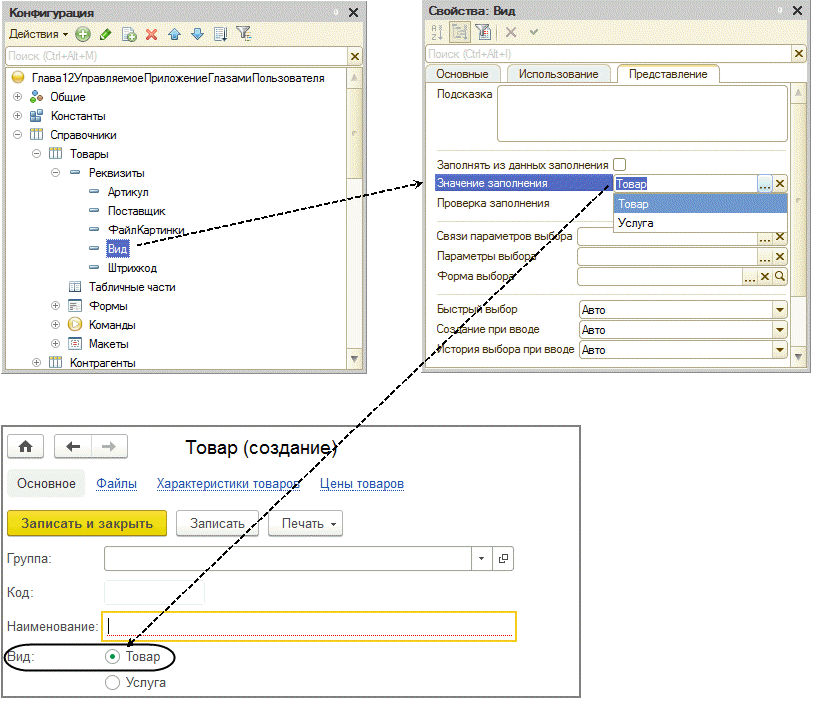Click the Move Down arrow icon

[197, 34]
